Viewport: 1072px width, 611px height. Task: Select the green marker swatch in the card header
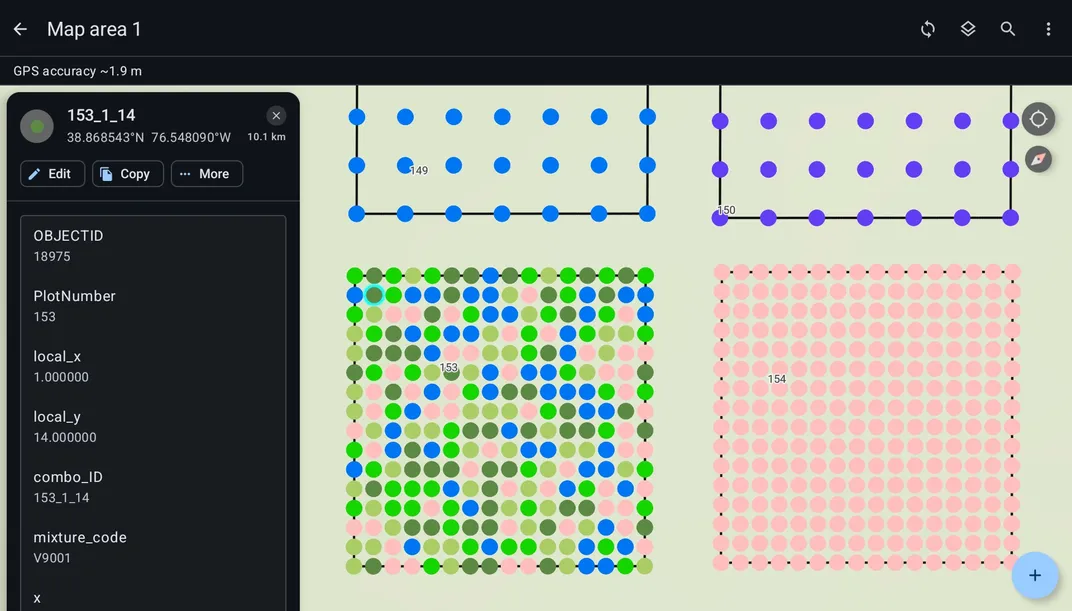pos(36,126)
